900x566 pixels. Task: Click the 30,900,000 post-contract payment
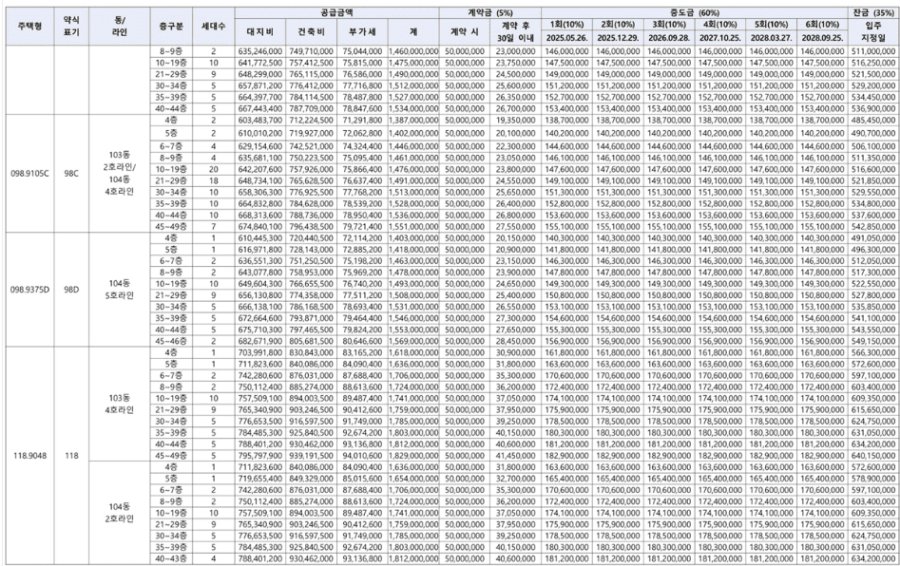tap(515, 352)
